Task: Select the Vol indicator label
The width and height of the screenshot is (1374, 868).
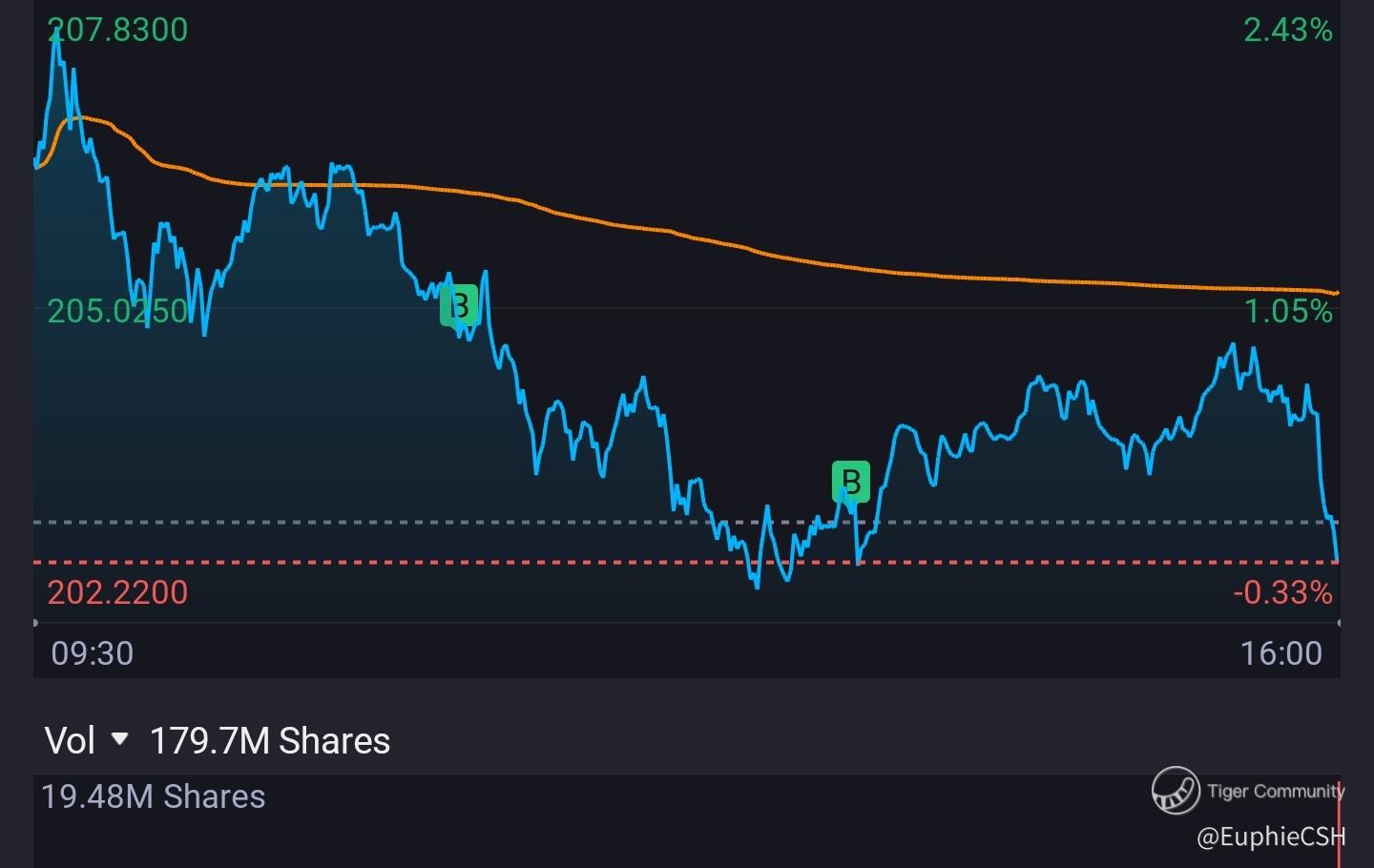Action: click(x=70, y=740)
